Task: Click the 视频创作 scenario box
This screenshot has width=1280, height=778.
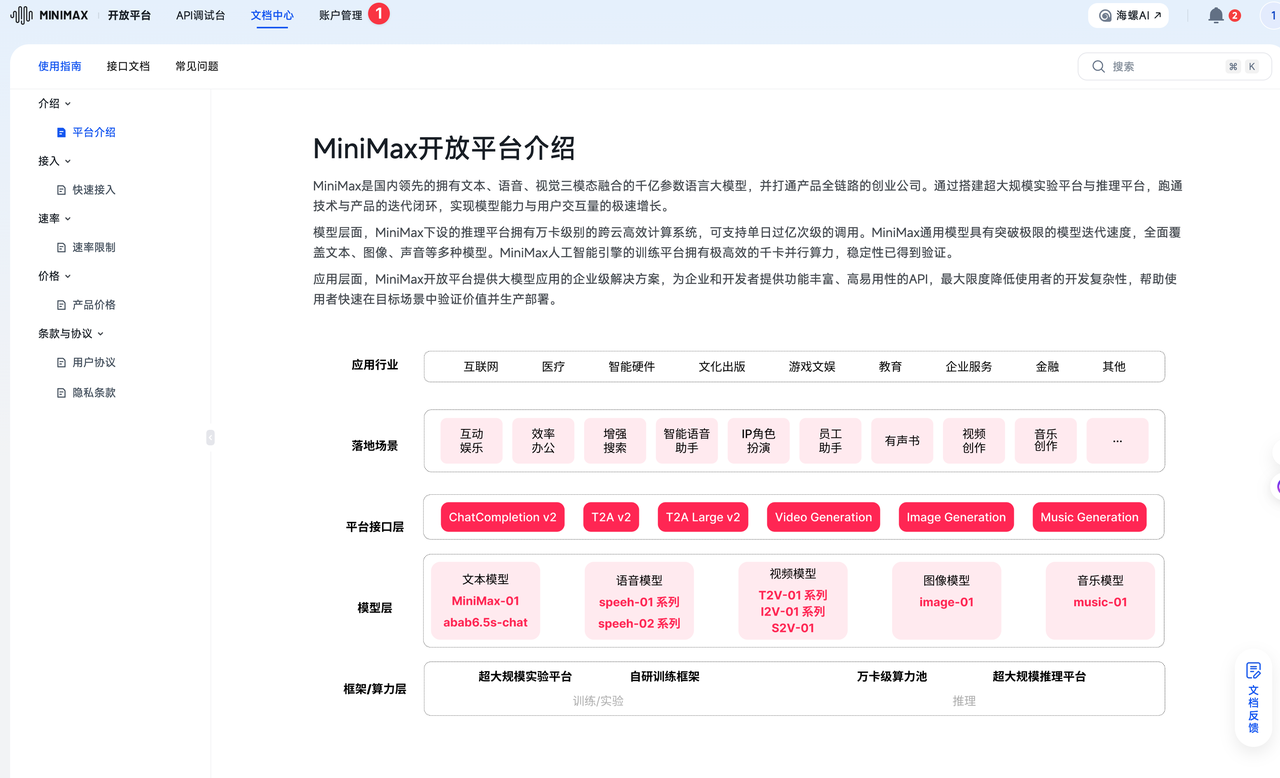Action: pos(974,441)
